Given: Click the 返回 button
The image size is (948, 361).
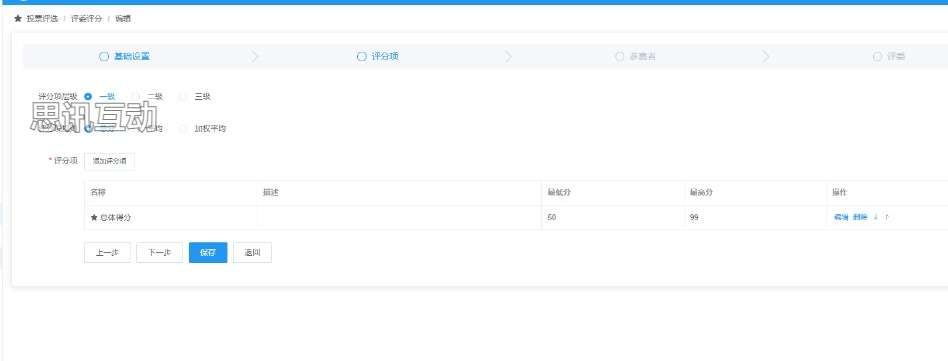Looking at the screenshot, I should pyautogui.click(x=252, y=253).
